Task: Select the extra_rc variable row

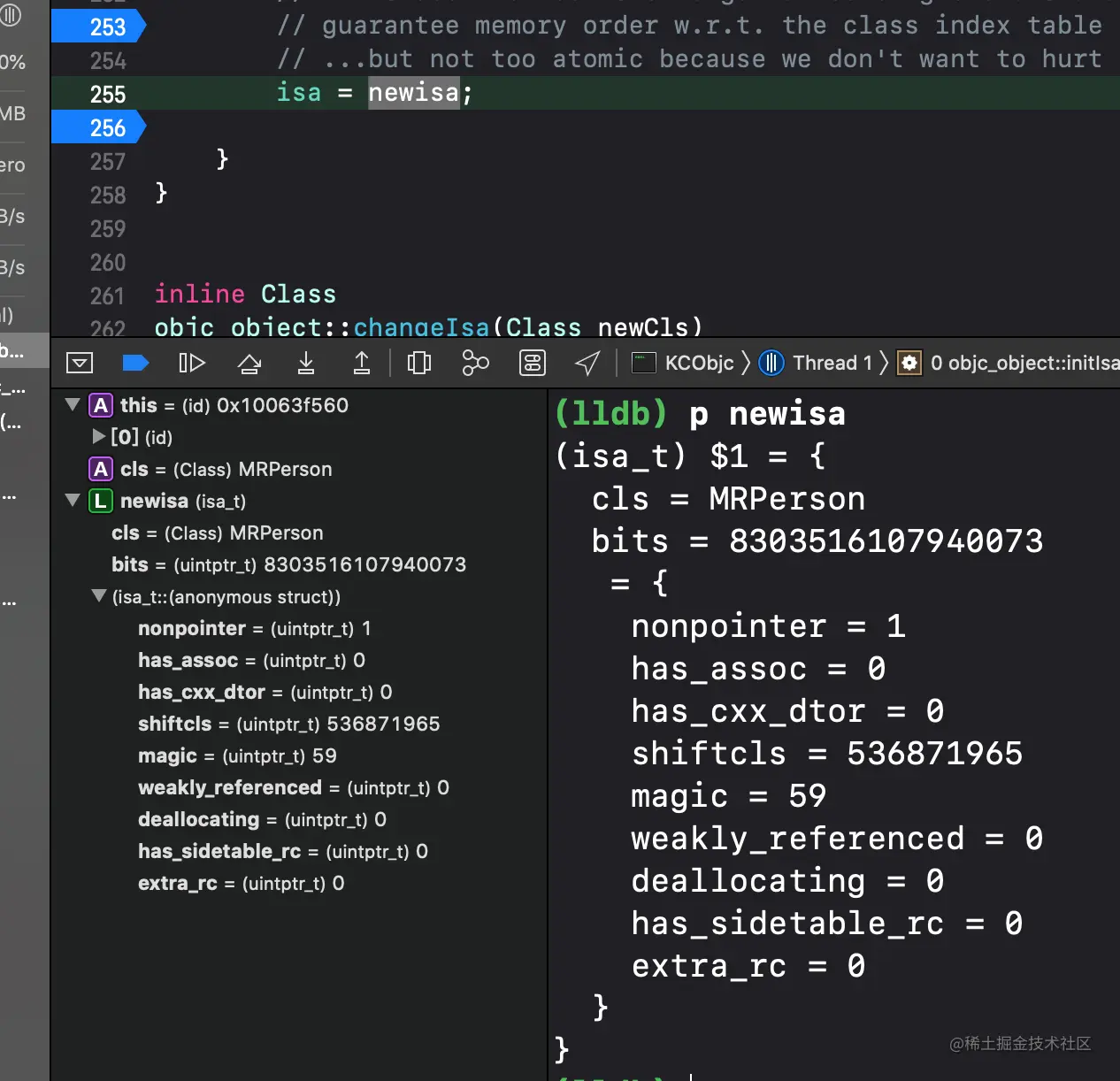Action: (301, 883)
